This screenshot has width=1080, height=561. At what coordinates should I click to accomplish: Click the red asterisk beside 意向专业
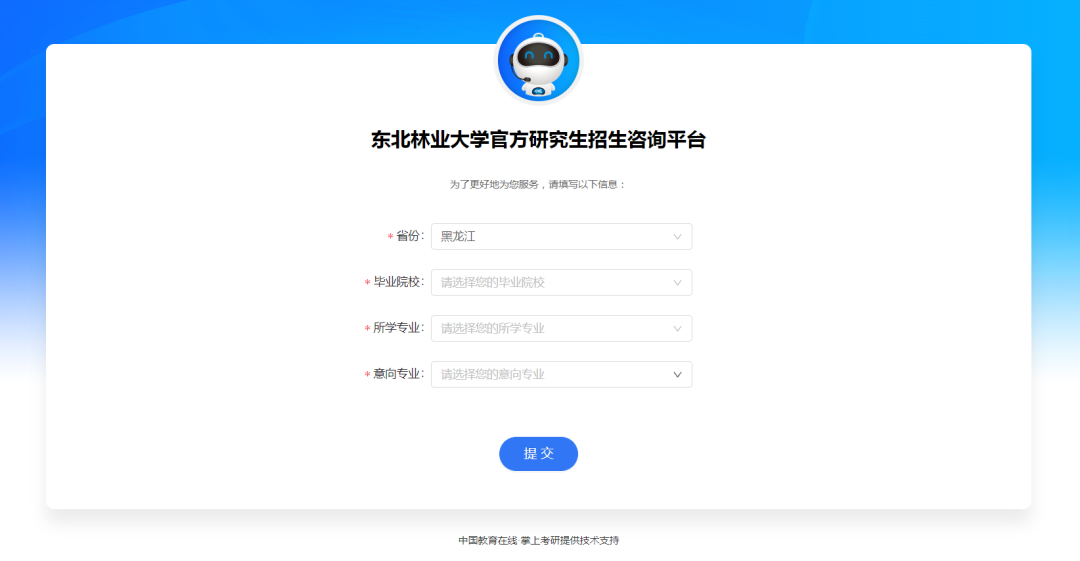(367, 375)
